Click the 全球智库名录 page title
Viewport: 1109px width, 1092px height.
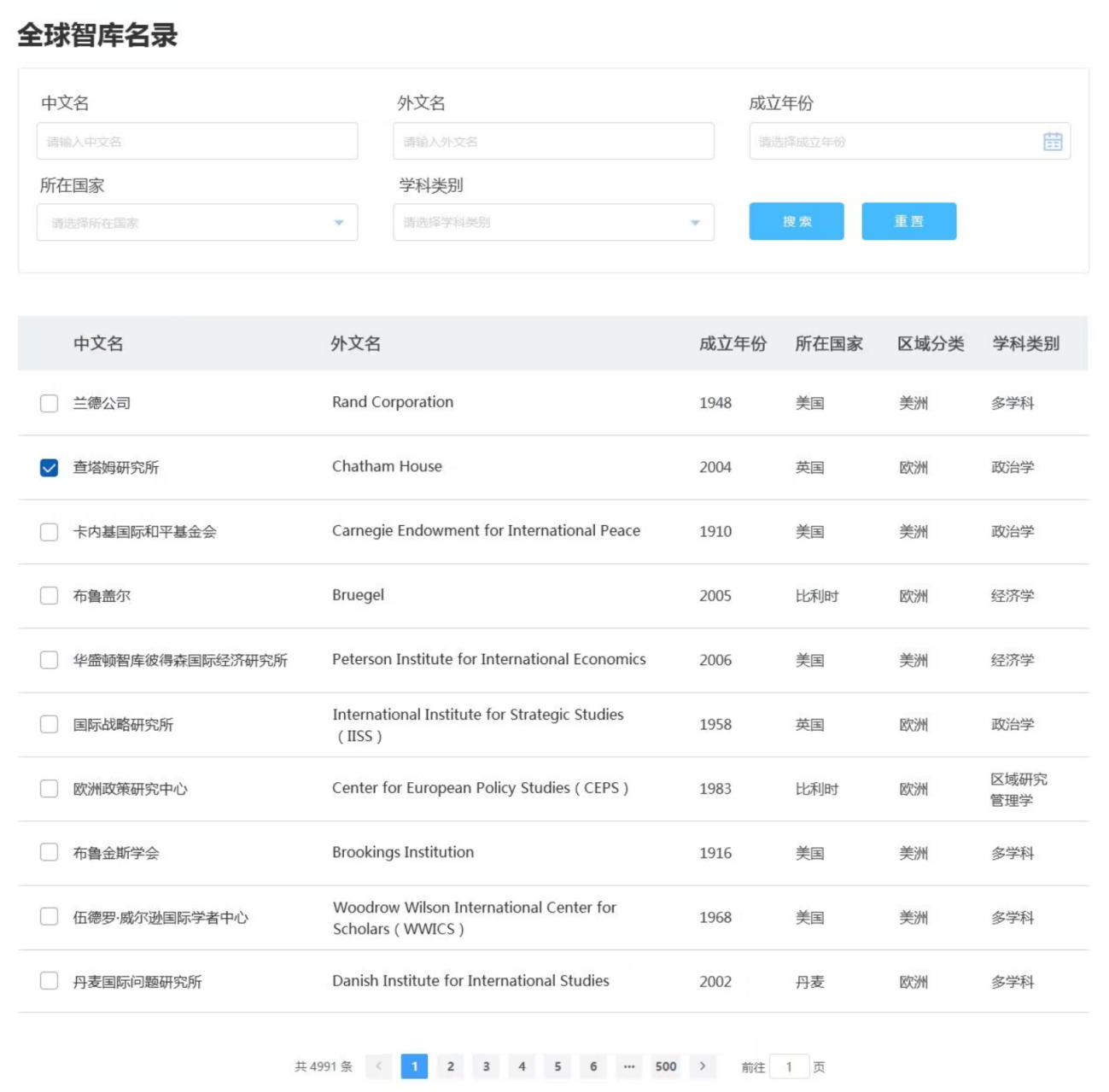pyautogui.click(x=97, y=35)
